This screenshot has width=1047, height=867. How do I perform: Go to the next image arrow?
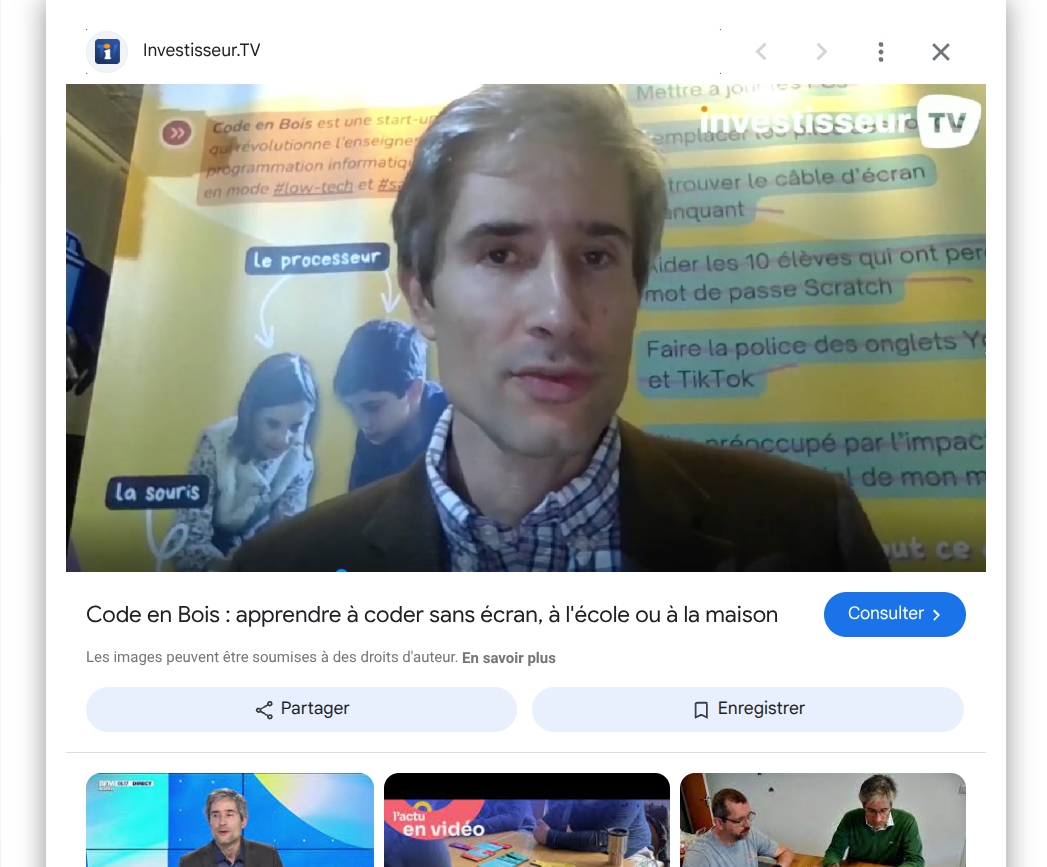(821, 51)
